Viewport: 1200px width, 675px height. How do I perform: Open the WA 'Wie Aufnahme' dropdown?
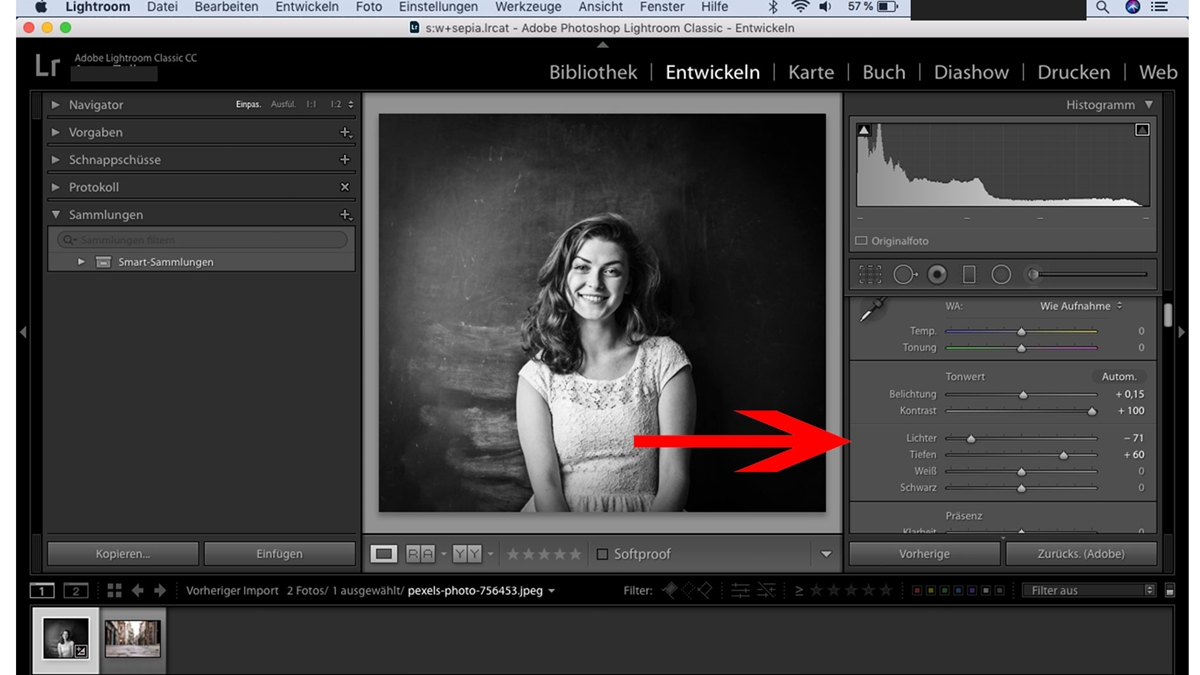[1081, 306]
